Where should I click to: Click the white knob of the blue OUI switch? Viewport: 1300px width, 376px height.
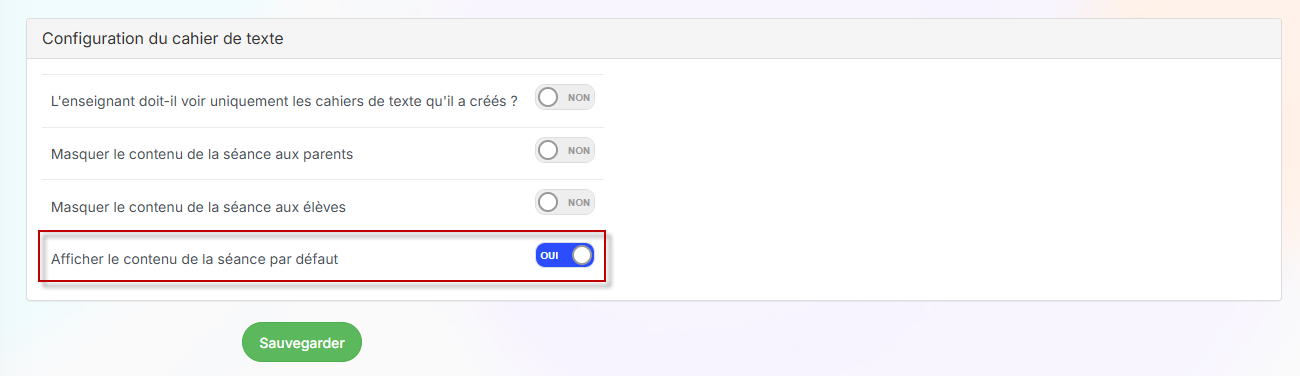(581, 255)
